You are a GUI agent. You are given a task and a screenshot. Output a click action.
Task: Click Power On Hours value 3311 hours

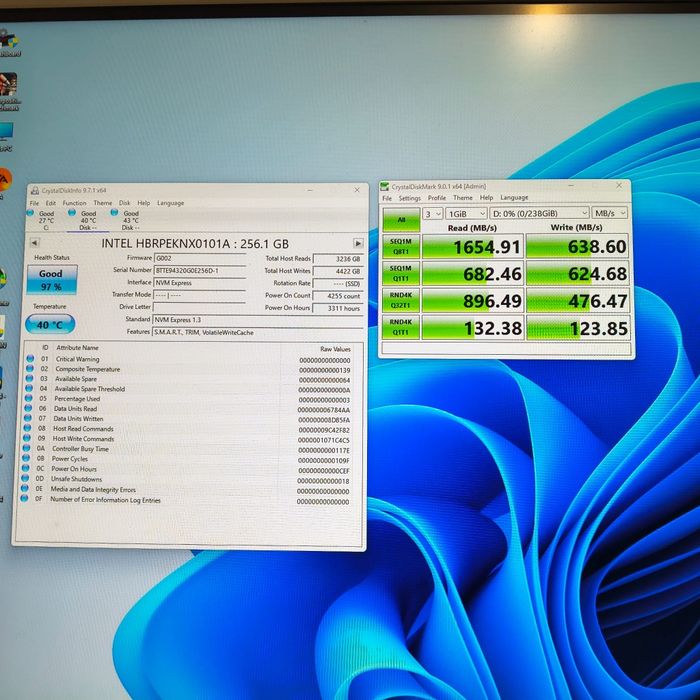coord(338,308)
